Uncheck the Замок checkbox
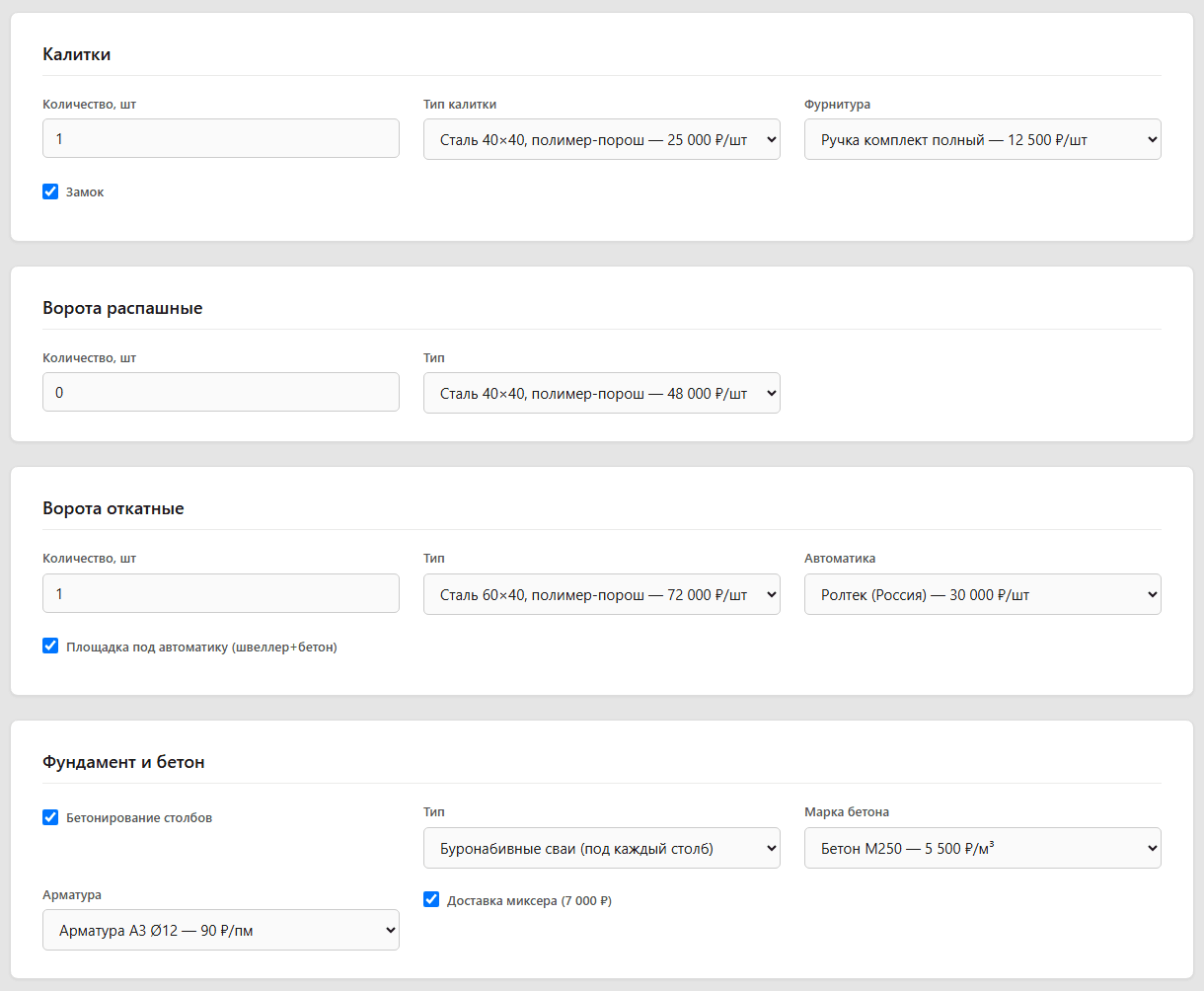Image resolution: width=1204 pixels, height=991 pixels. tap(50, 191)
